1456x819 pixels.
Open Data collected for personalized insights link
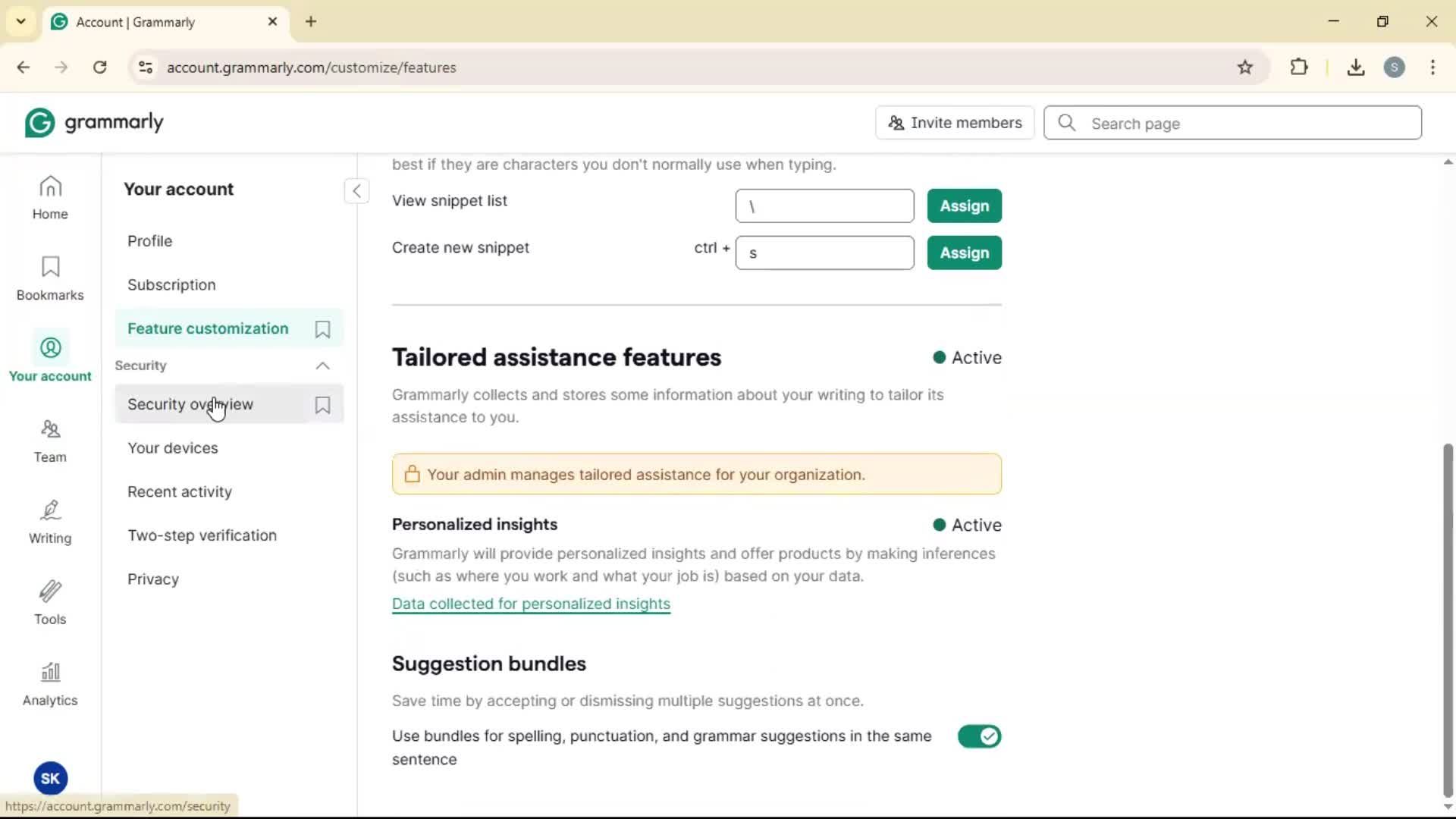pyautogui.click(x=531, y=604)
